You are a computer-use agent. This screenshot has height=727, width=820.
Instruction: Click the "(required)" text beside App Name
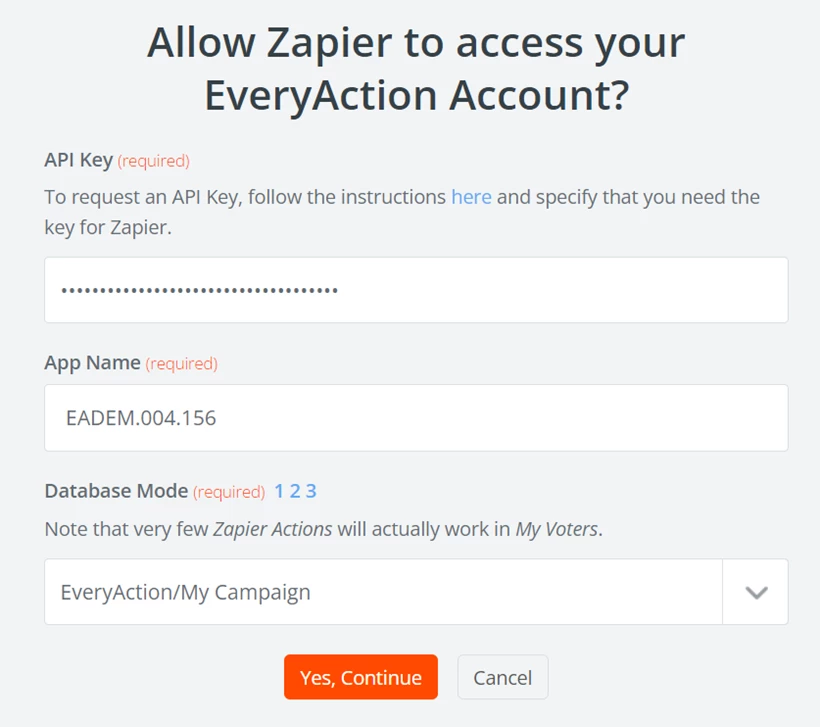click(181, 363)
